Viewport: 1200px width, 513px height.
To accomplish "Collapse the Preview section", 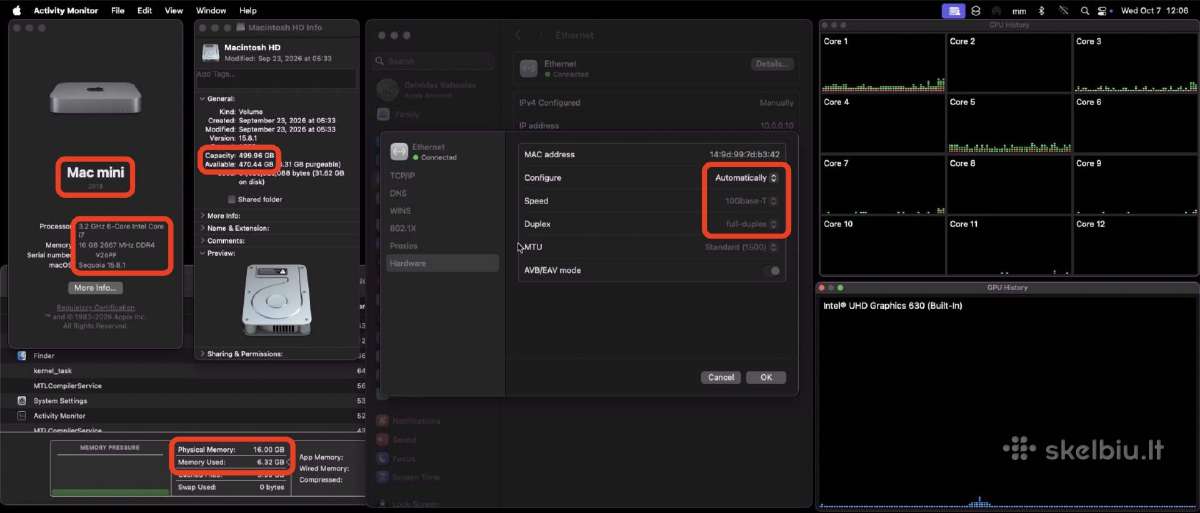I will coord(200,253).
